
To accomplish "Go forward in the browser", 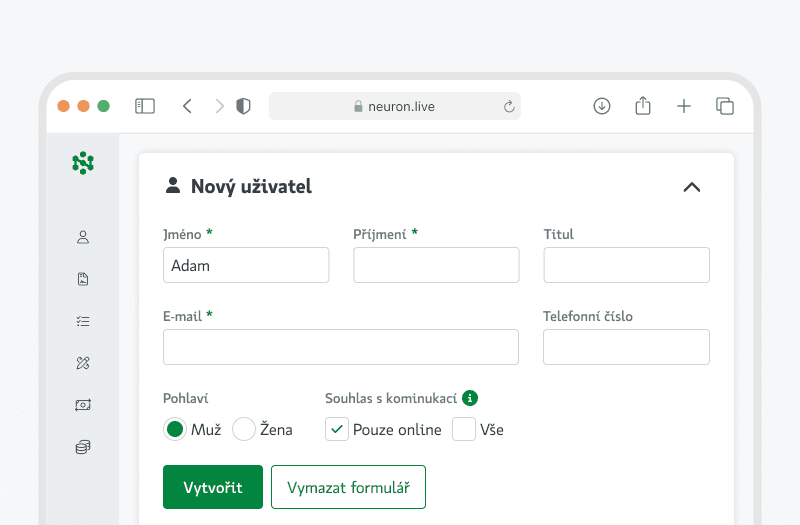I will click(219, 106).
